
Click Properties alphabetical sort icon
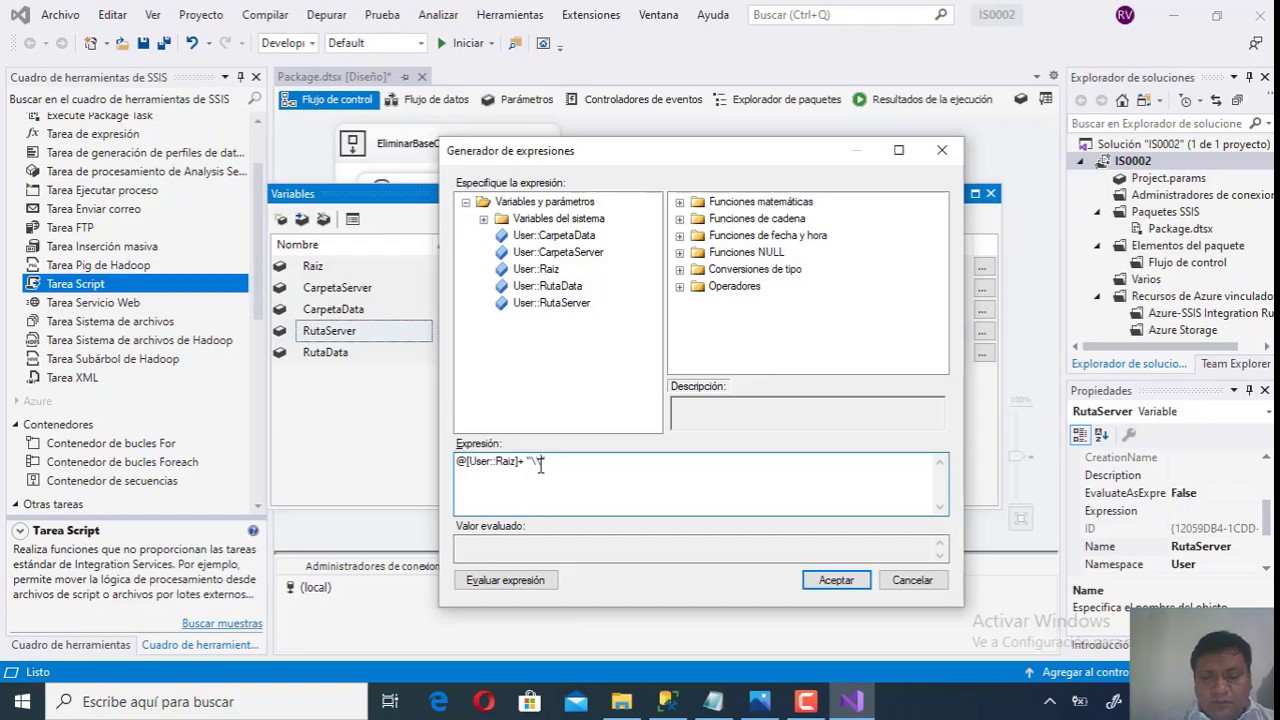pos(1102,435)
